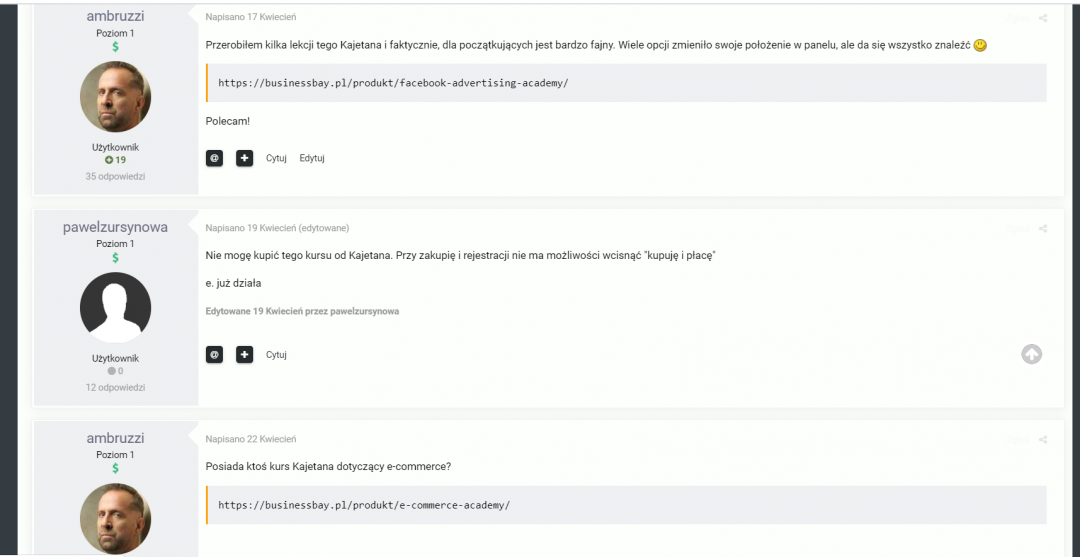Click the share icon on the 17 Kwiecień post

(x=1043, y=18)
